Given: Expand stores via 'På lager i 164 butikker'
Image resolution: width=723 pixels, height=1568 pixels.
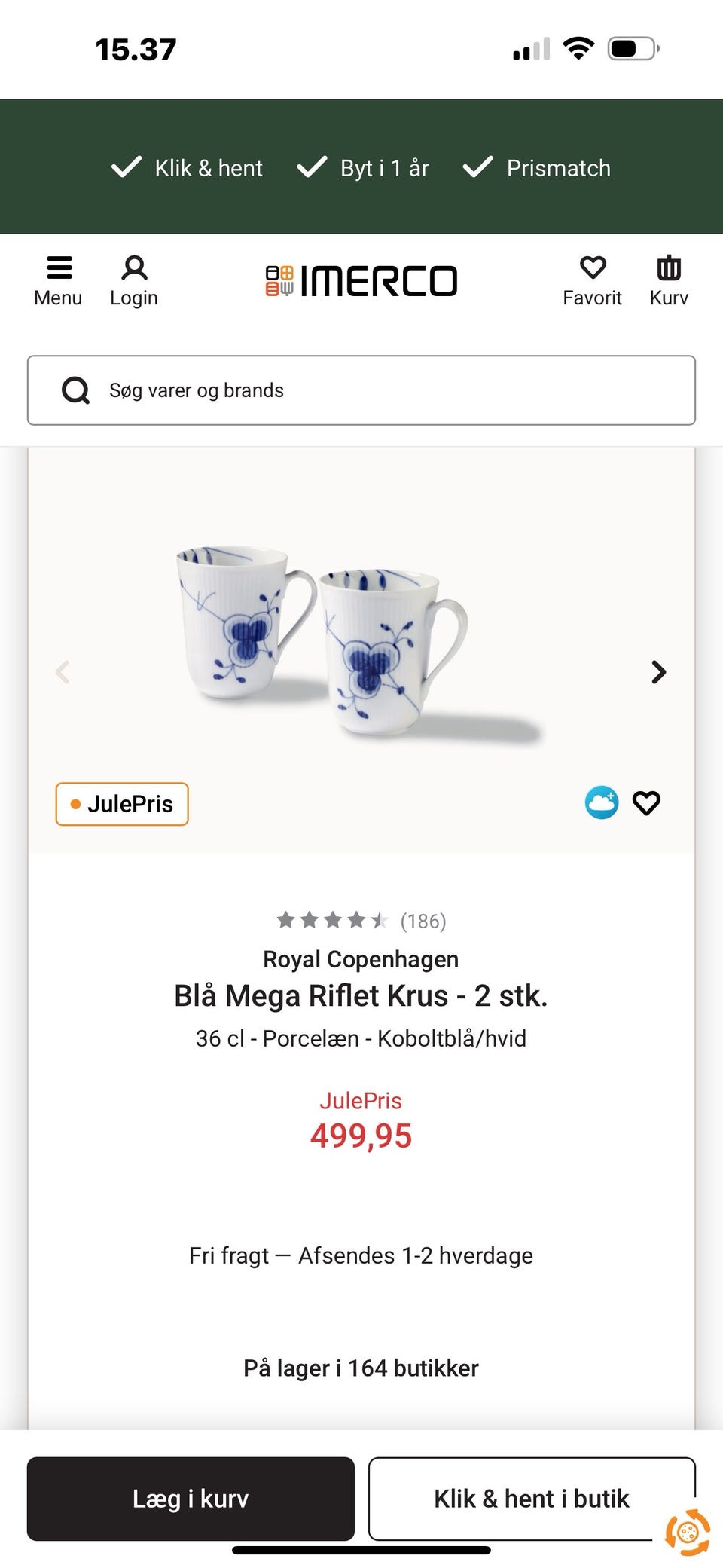Looking at the screenshot, I should tap(361, 1368).
